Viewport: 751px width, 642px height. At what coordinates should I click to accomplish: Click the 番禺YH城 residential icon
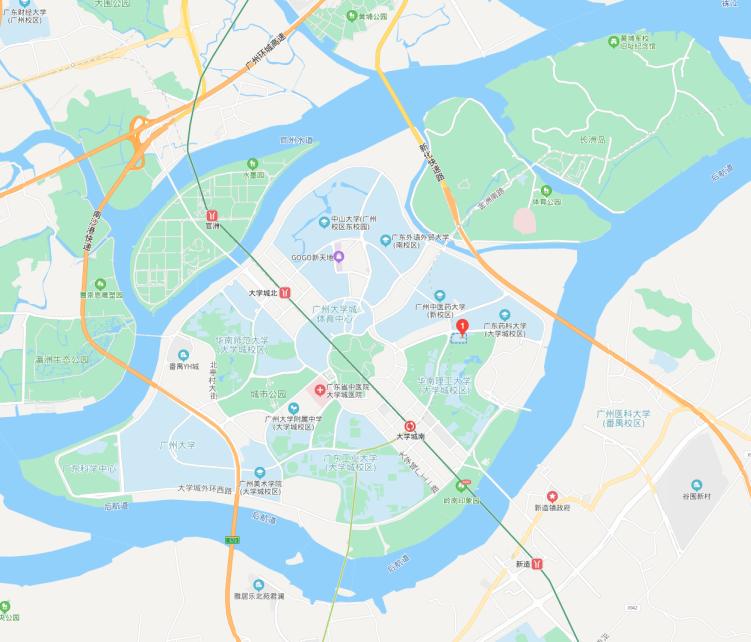(183, 355)
